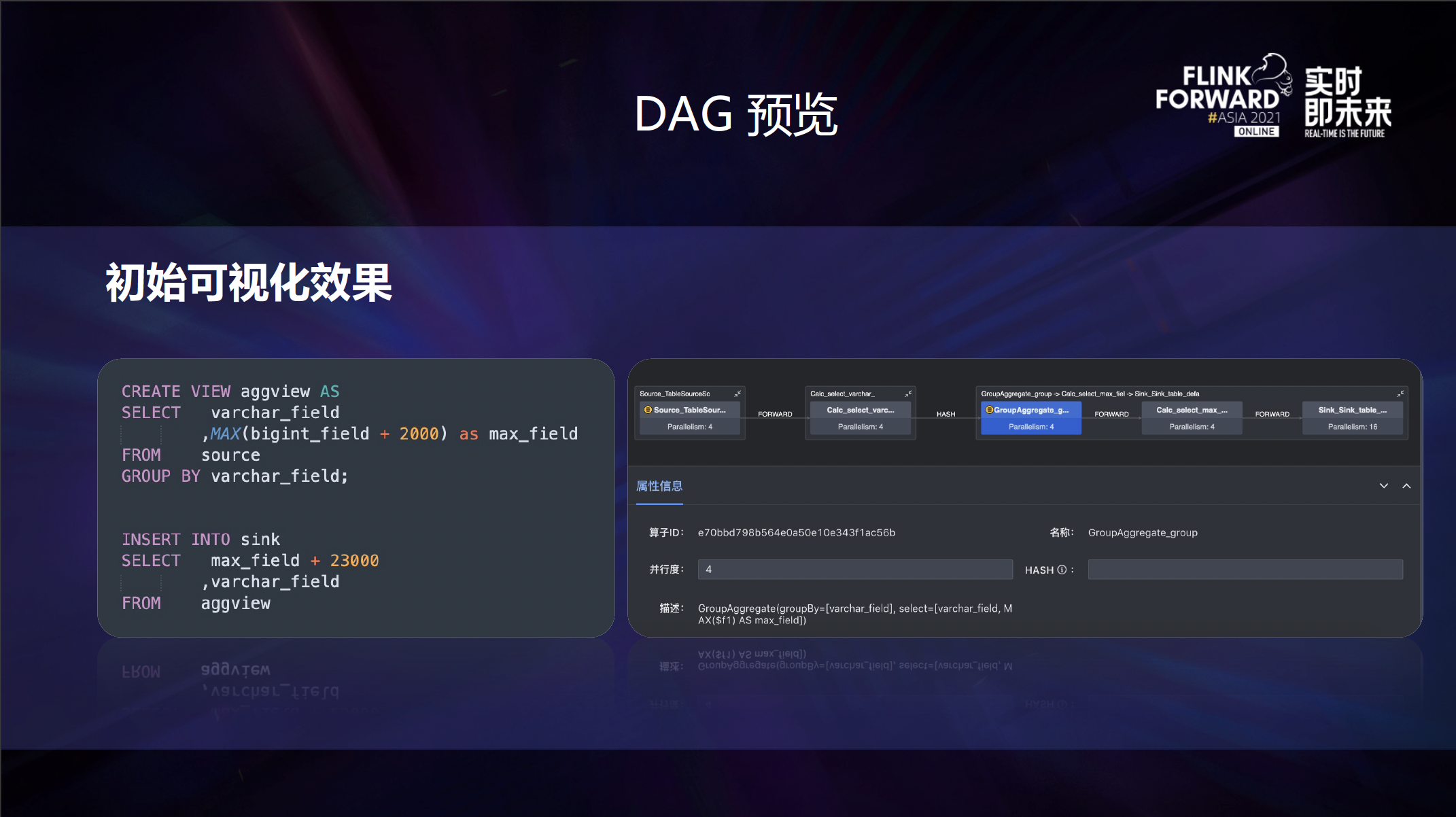Click the HASH edge label between Calc and GroupAggregate
Image resolution: width=1456 pixels, height=817 pixels.
(x=946, y=414)
